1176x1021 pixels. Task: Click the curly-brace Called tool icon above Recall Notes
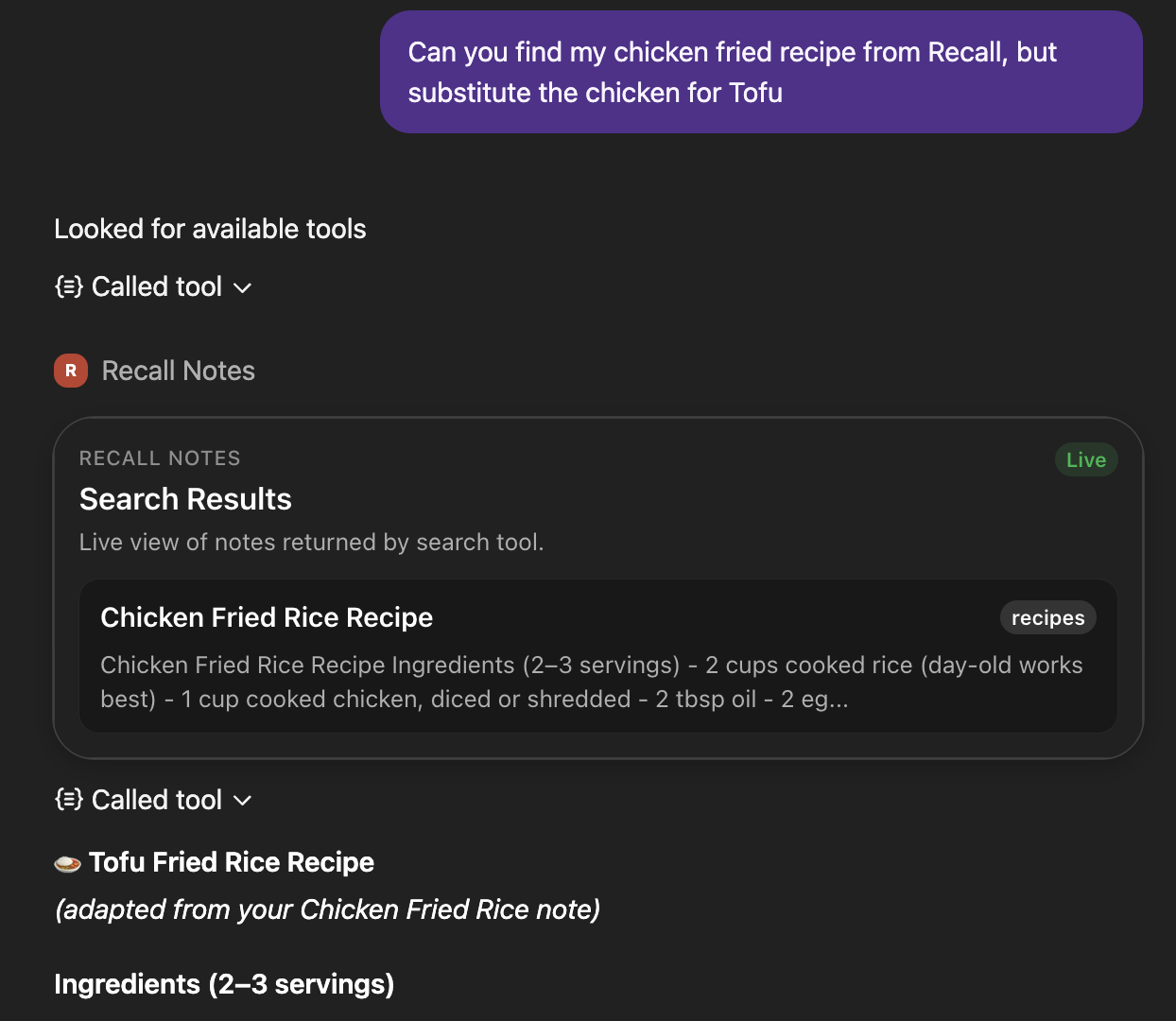point(67,286)
